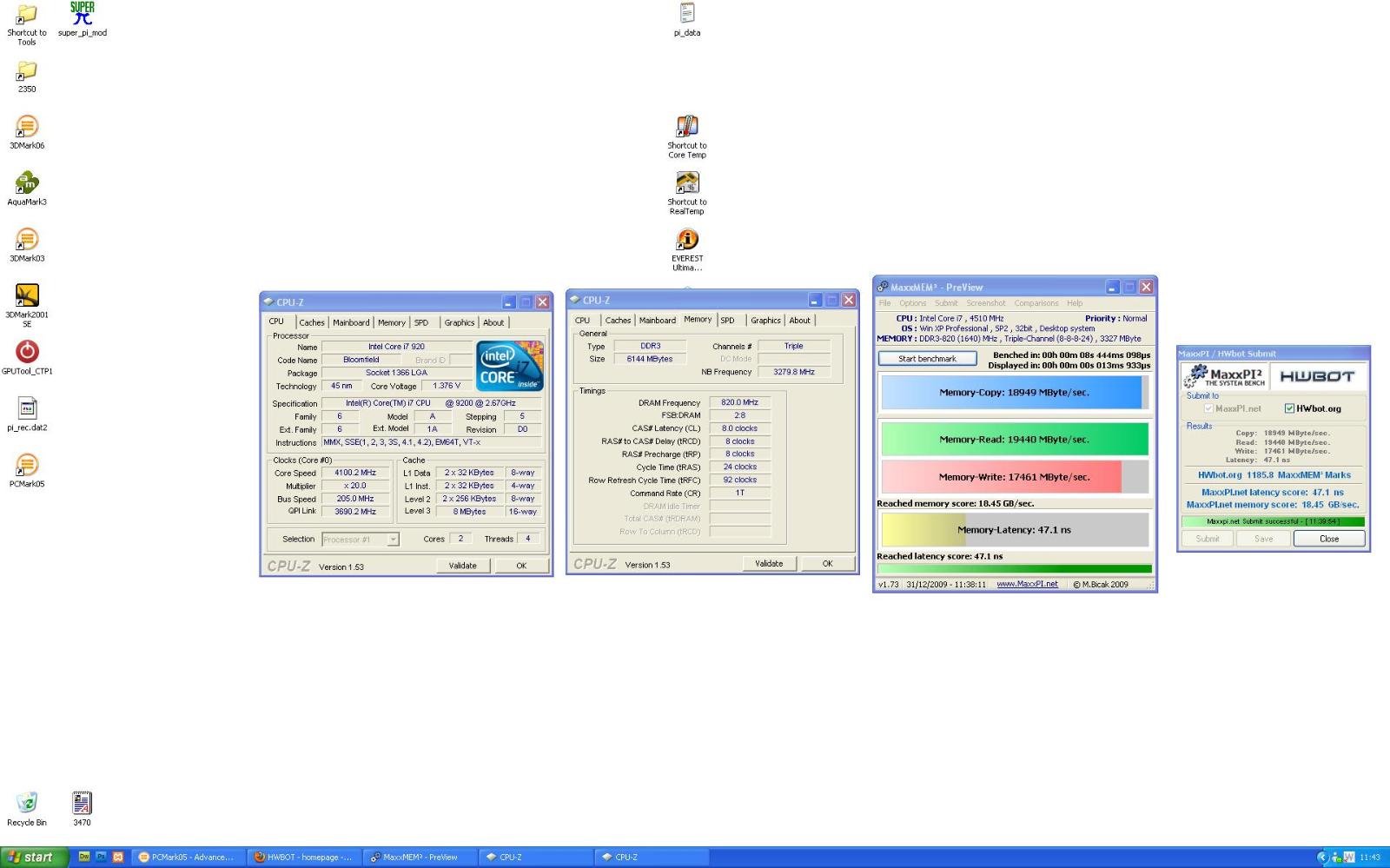Open the Mainboard tab in left CPU-Z
Image resolution: width=1390 pixels, height=868 pixels.
pos(351,322)
